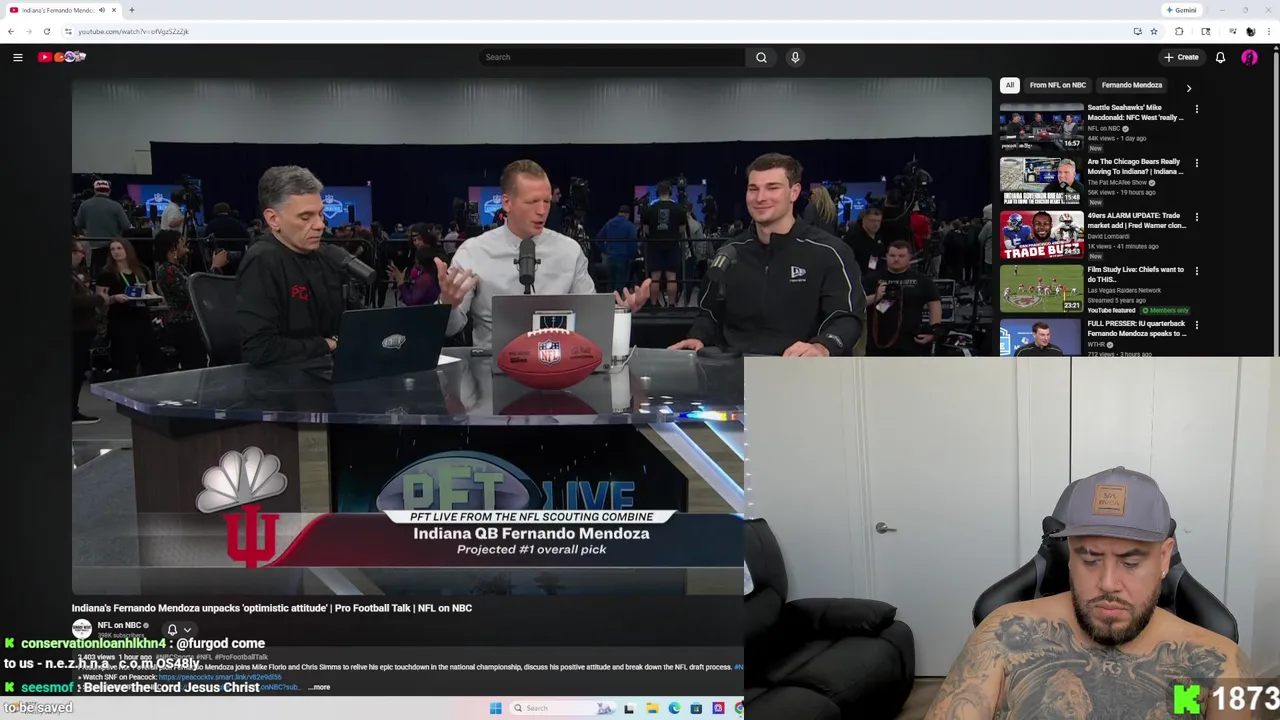The height and width of the screenshot is (720, 1280).
Task: Open the YouTube account avatar menu
Action: point(1249,57)
